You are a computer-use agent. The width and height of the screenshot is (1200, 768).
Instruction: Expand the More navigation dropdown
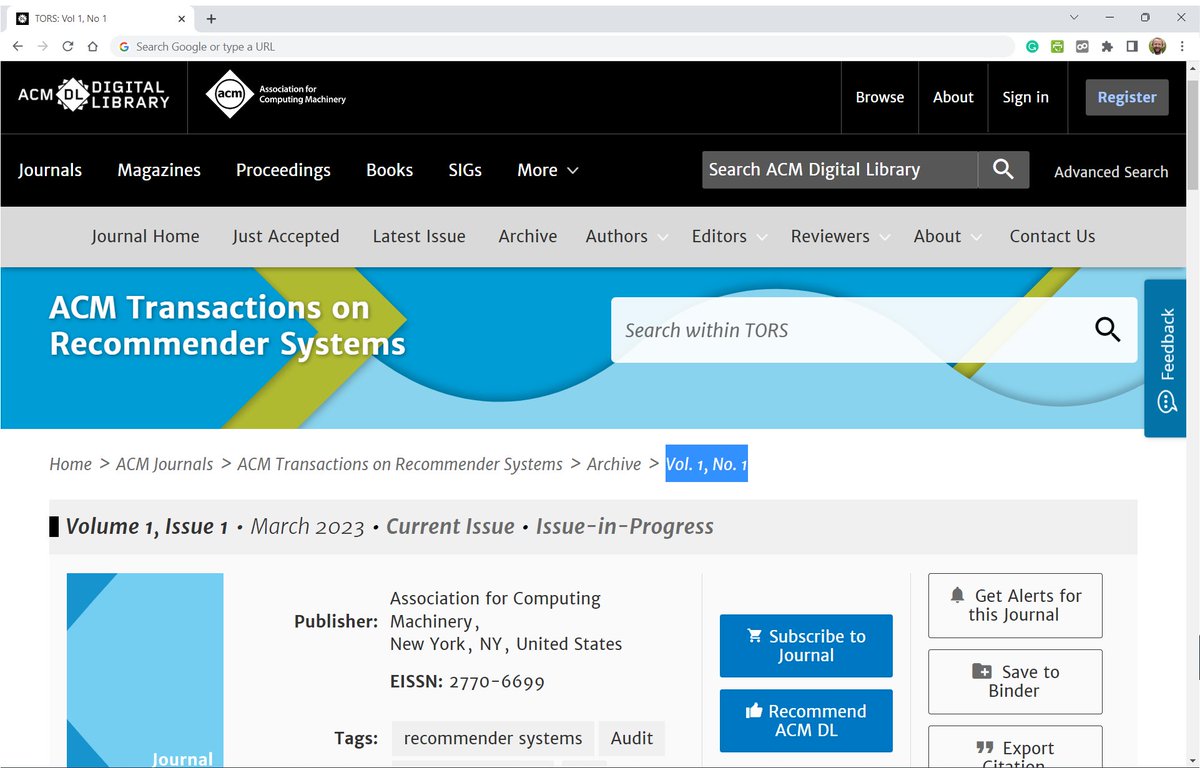click(547, 170)
